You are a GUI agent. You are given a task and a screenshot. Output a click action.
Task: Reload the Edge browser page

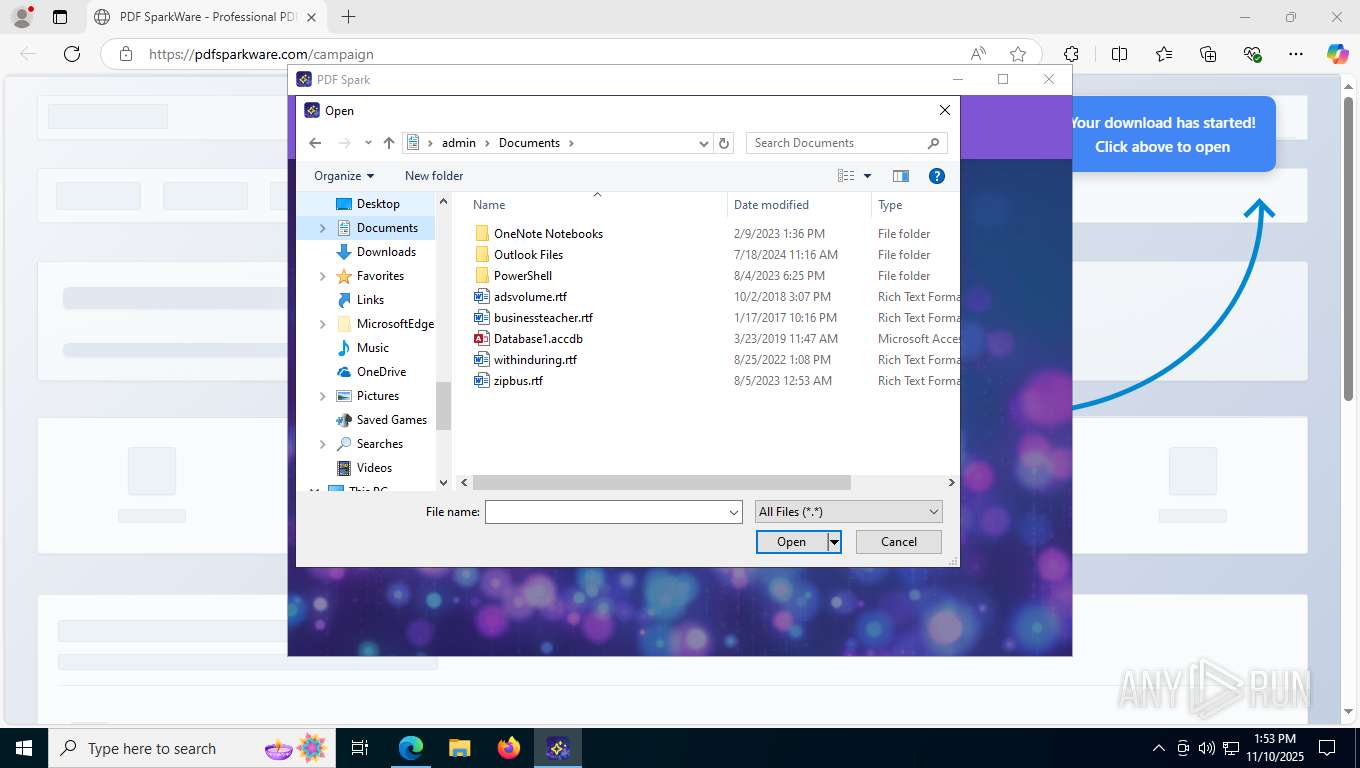72,54
